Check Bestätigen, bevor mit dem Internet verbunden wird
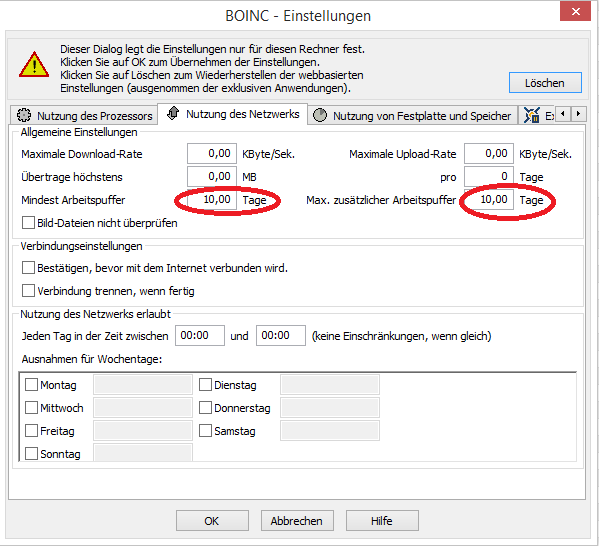This screenshot has height=546, width=599. click(x=28, y=268)
